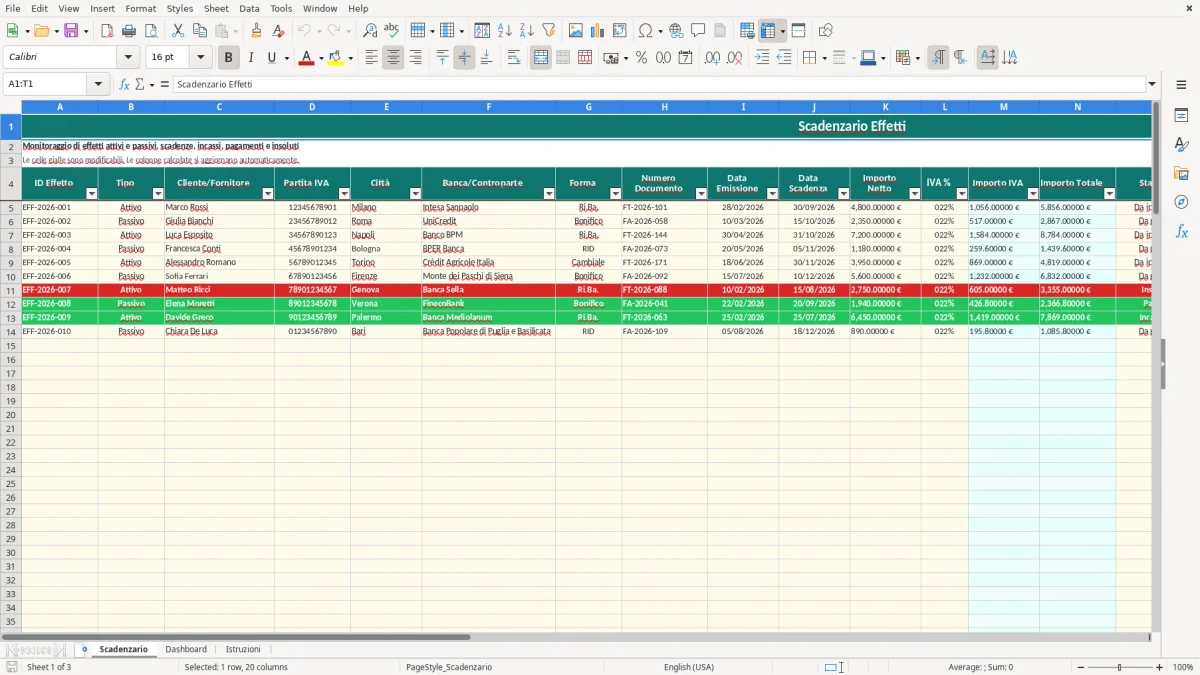The height and width of the screenshot is (675, 1200).
Task: Click the AutoFilter funnel icon
Action: click(x=548, y=31)
